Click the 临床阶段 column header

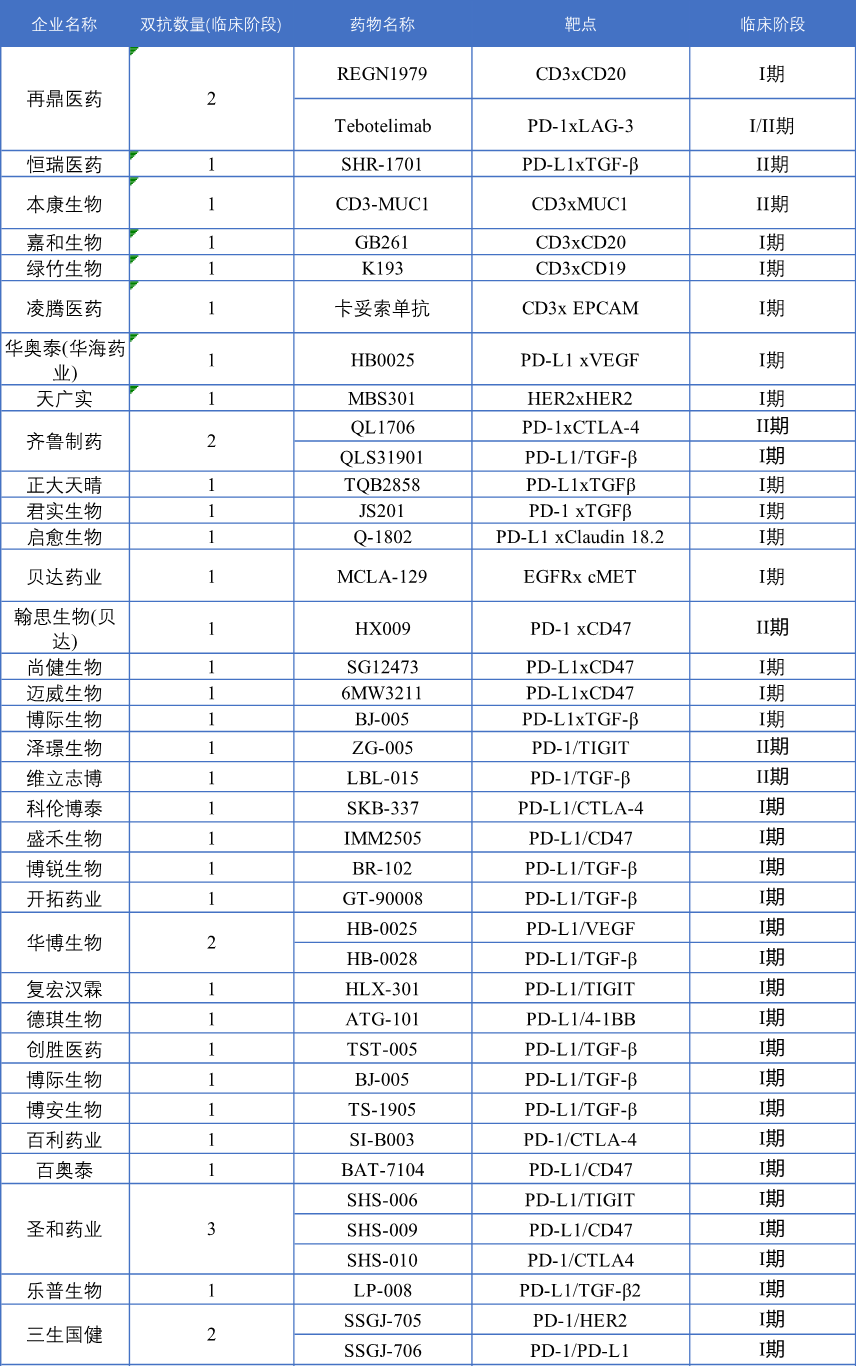point(773,24)
